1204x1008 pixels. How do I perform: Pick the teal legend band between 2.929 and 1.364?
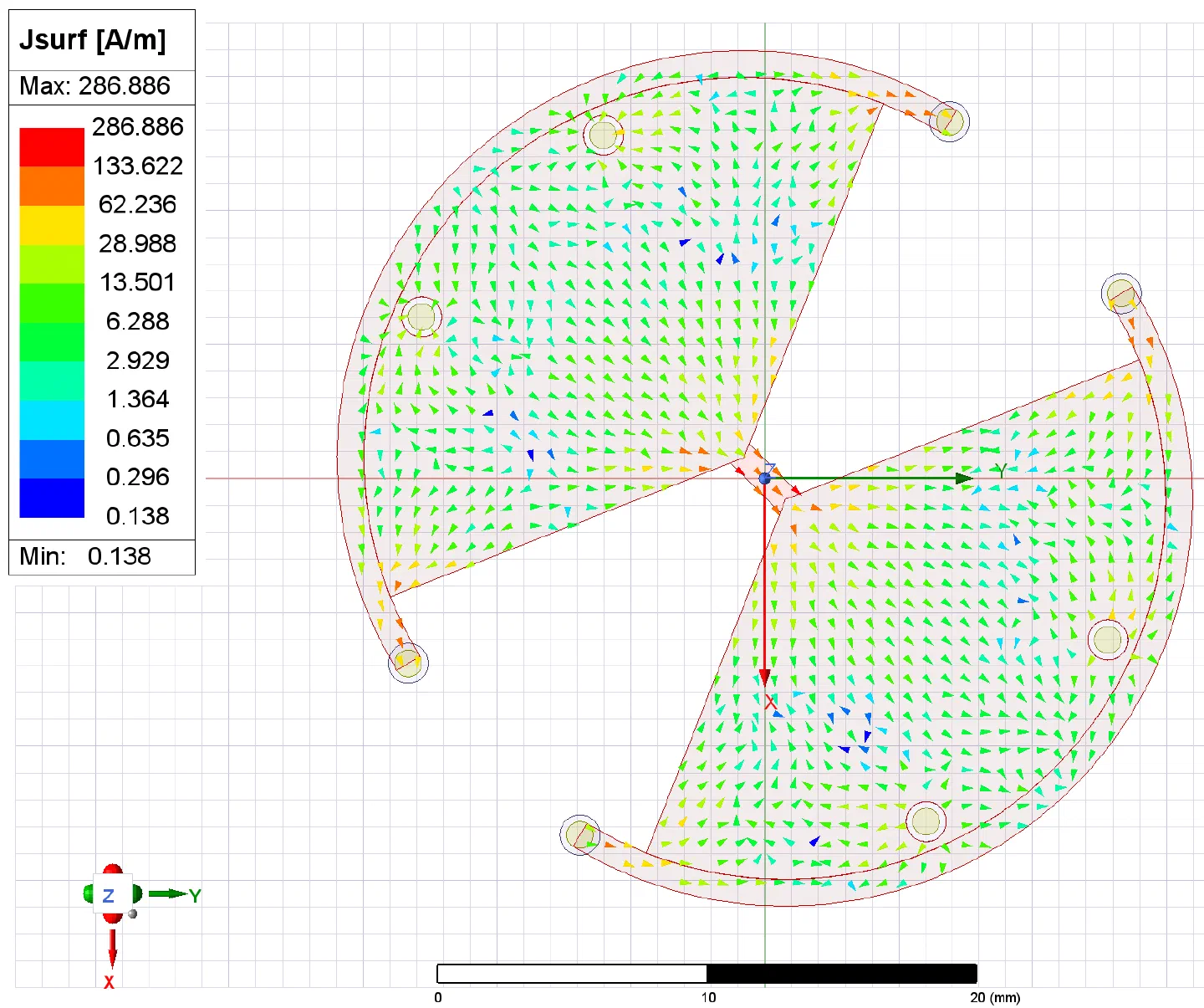(x=52, y=381)
